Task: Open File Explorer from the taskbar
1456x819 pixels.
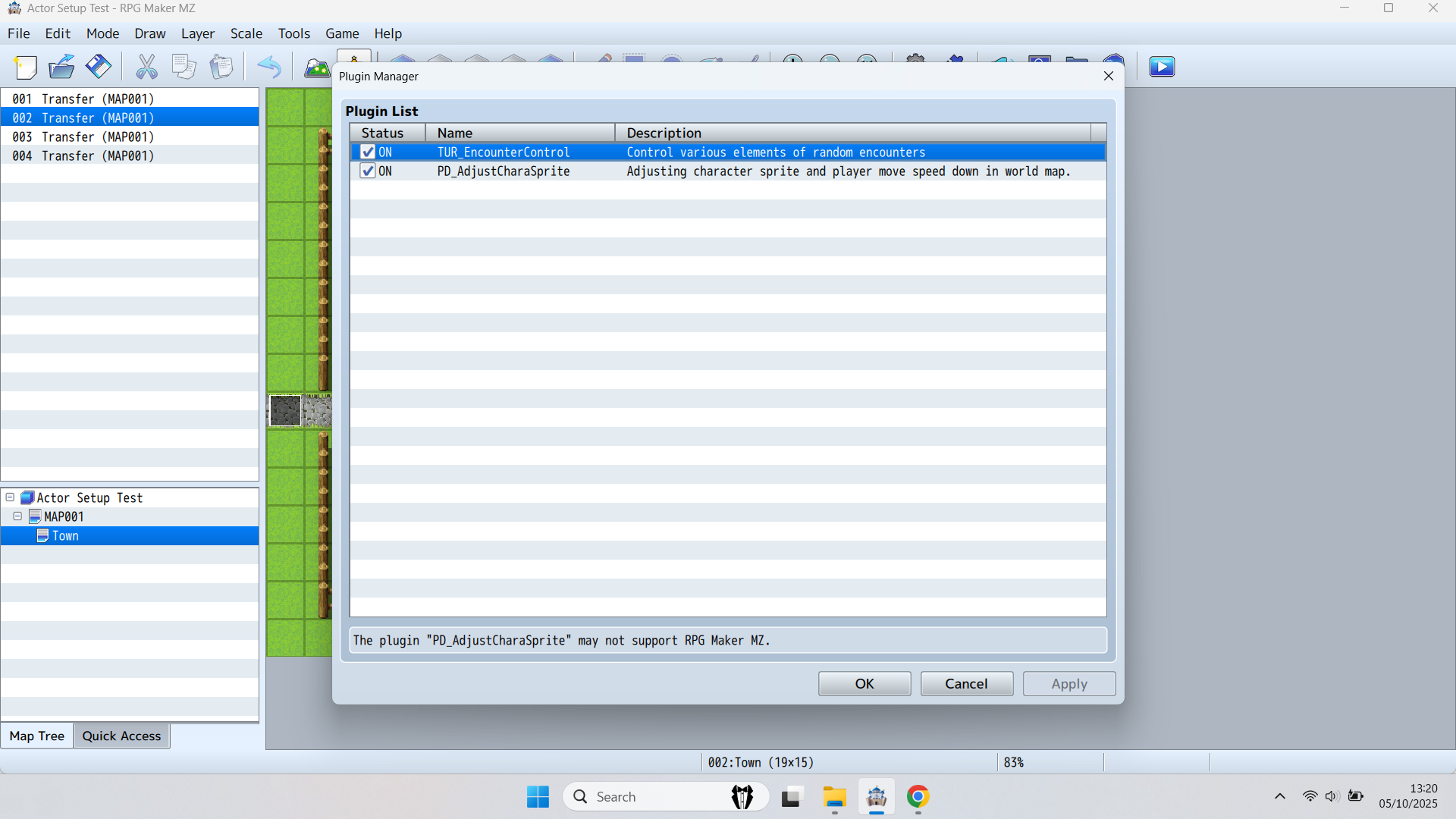Action: point(834,797)
